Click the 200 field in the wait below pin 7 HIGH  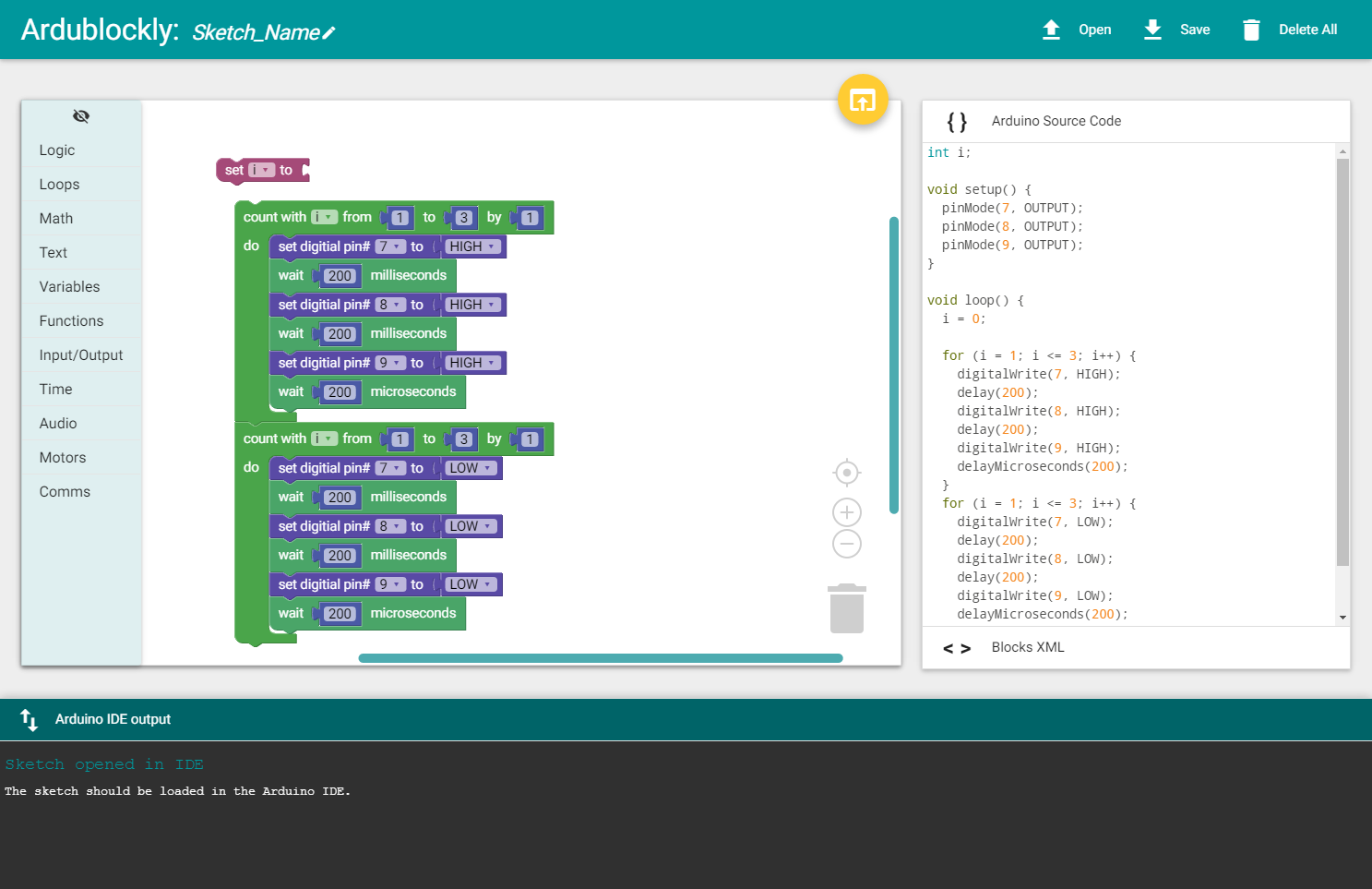click(340, 276)
